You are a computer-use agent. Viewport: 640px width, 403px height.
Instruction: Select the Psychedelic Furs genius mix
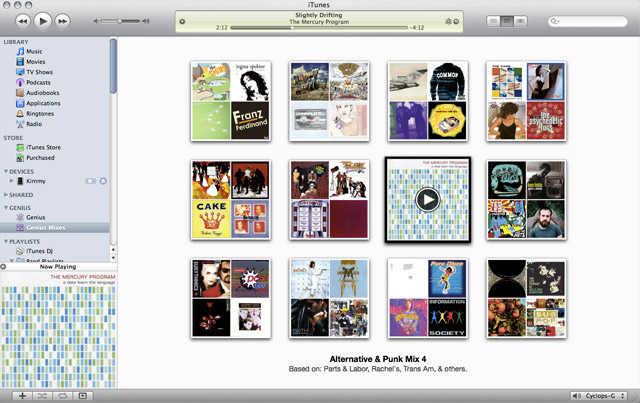[526, 101]
